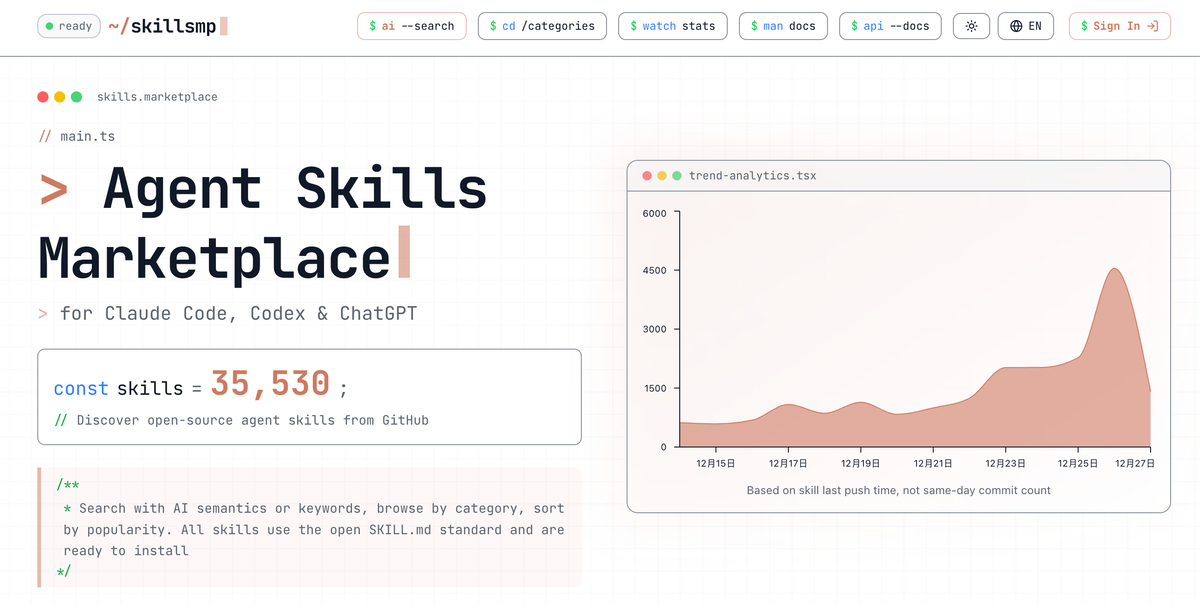Select watch stats in the top navigation

672,26
